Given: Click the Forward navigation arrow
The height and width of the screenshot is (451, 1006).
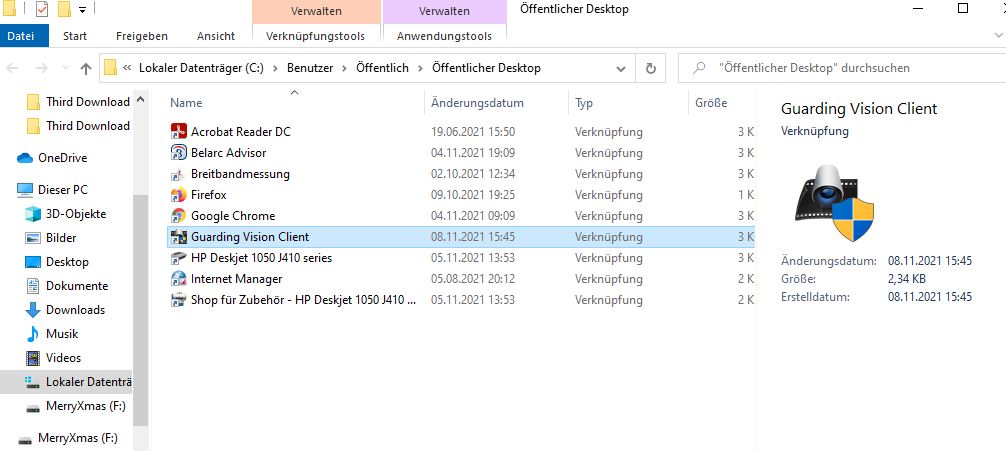Looking at the screenshot, I should [42, 68].
